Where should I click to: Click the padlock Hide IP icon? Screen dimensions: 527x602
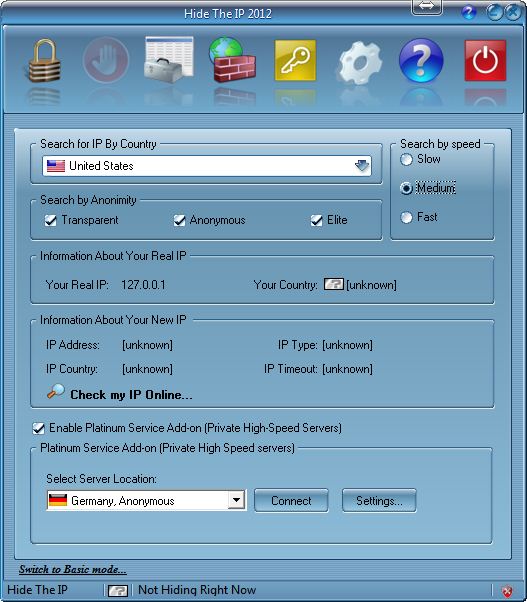click(44, 61)
